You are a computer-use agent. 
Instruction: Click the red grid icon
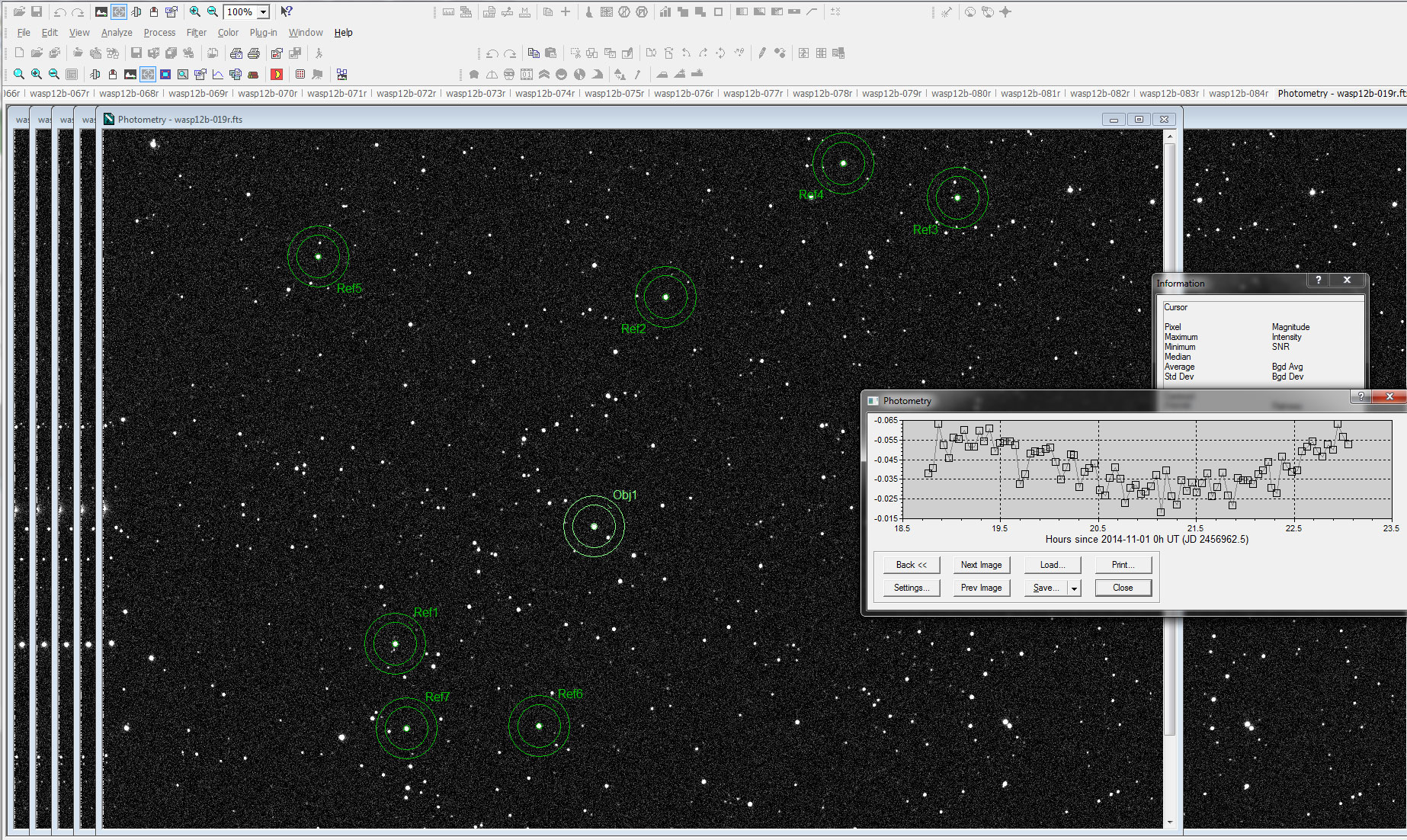(300, 75)
